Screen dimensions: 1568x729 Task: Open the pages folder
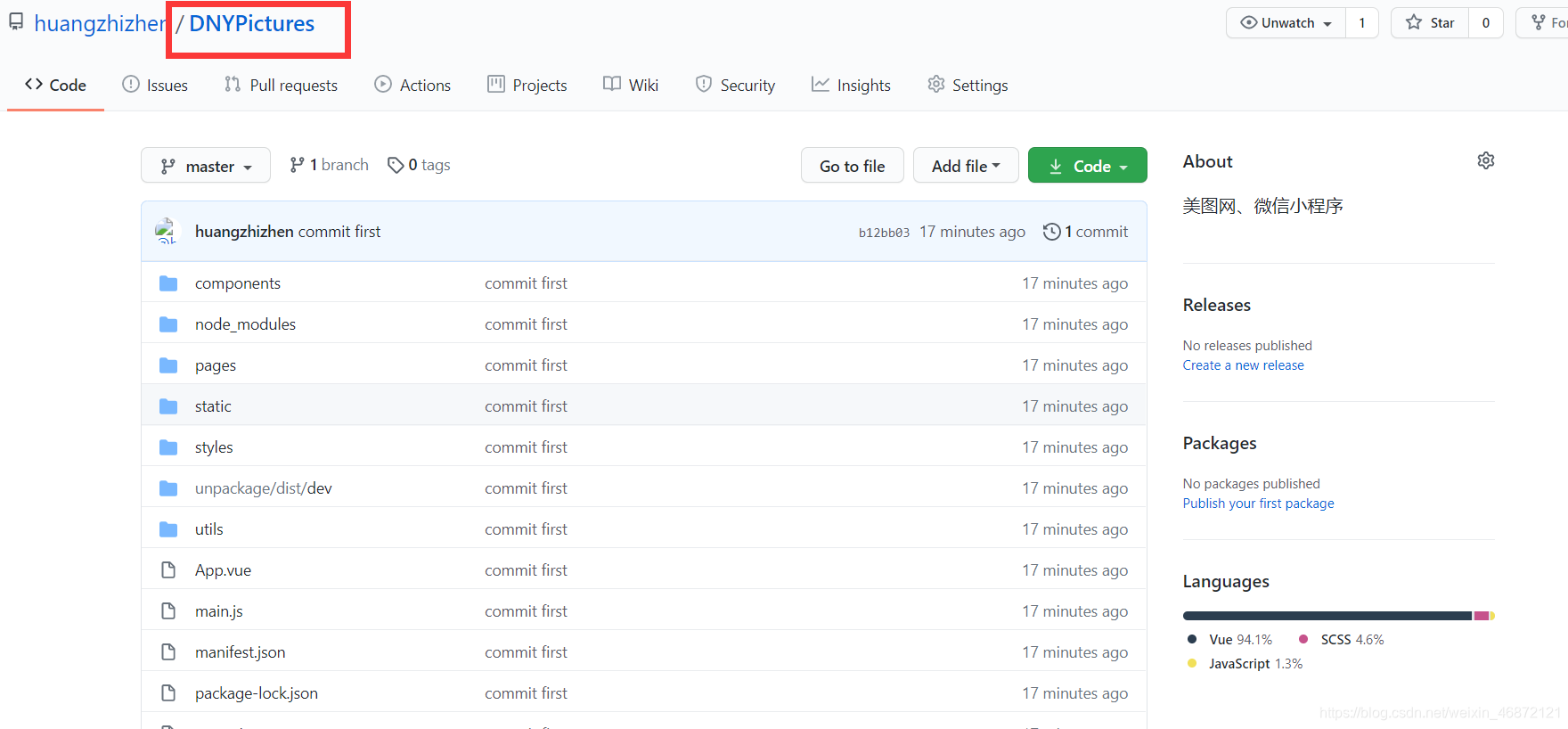pyautogui.click(x=216, y=365)
